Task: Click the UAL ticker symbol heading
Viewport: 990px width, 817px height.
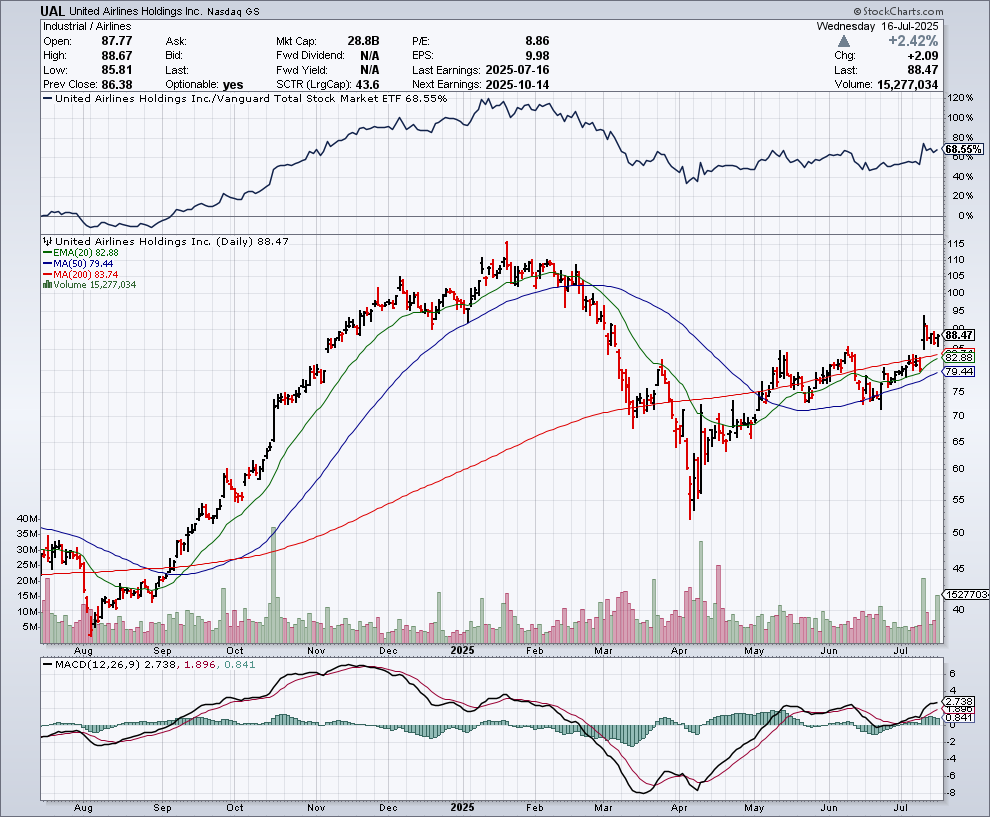Action: (x=52, y=11)
